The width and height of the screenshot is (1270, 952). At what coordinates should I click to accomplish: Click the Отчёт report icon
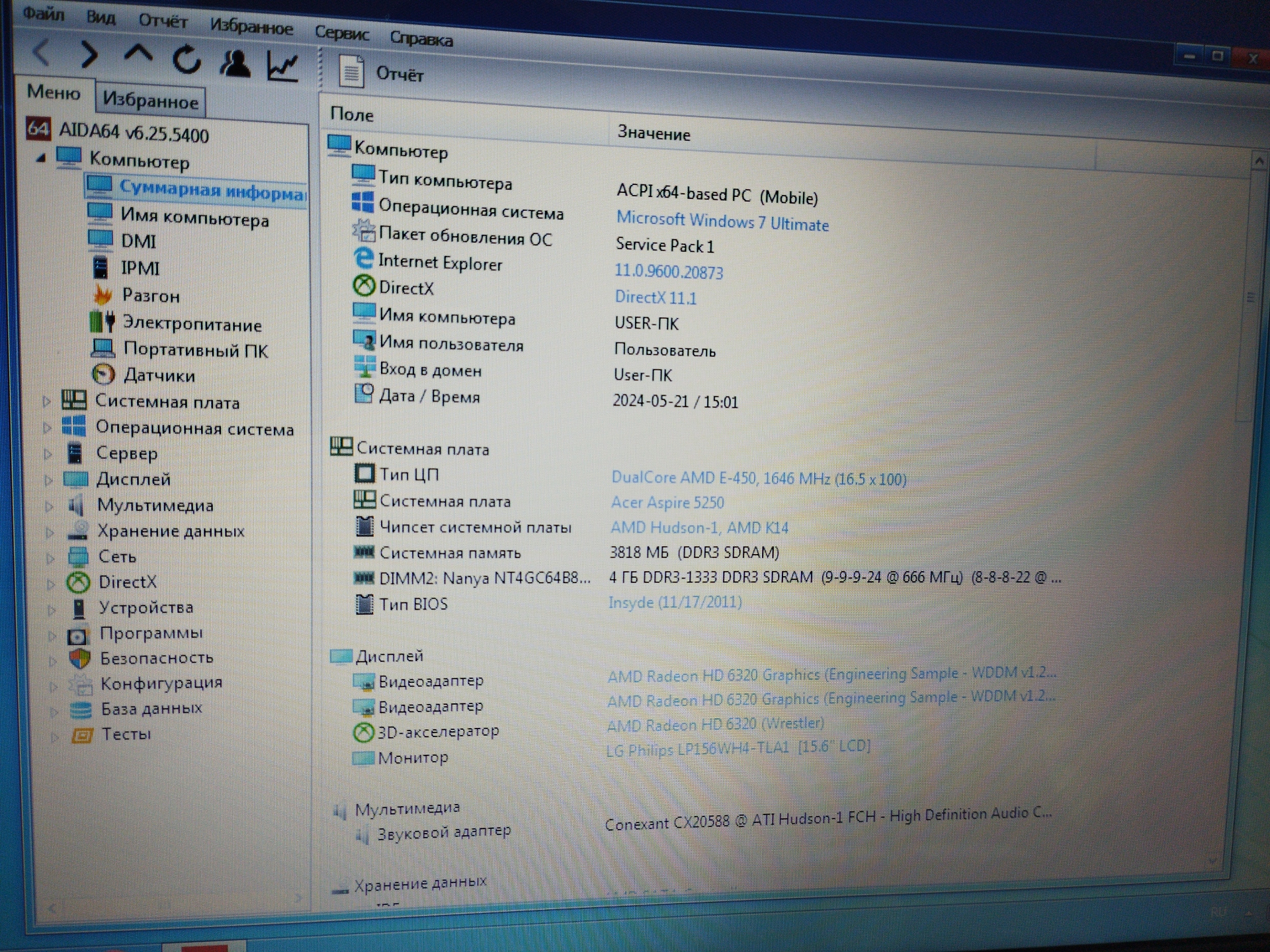(x=351, y=71)
